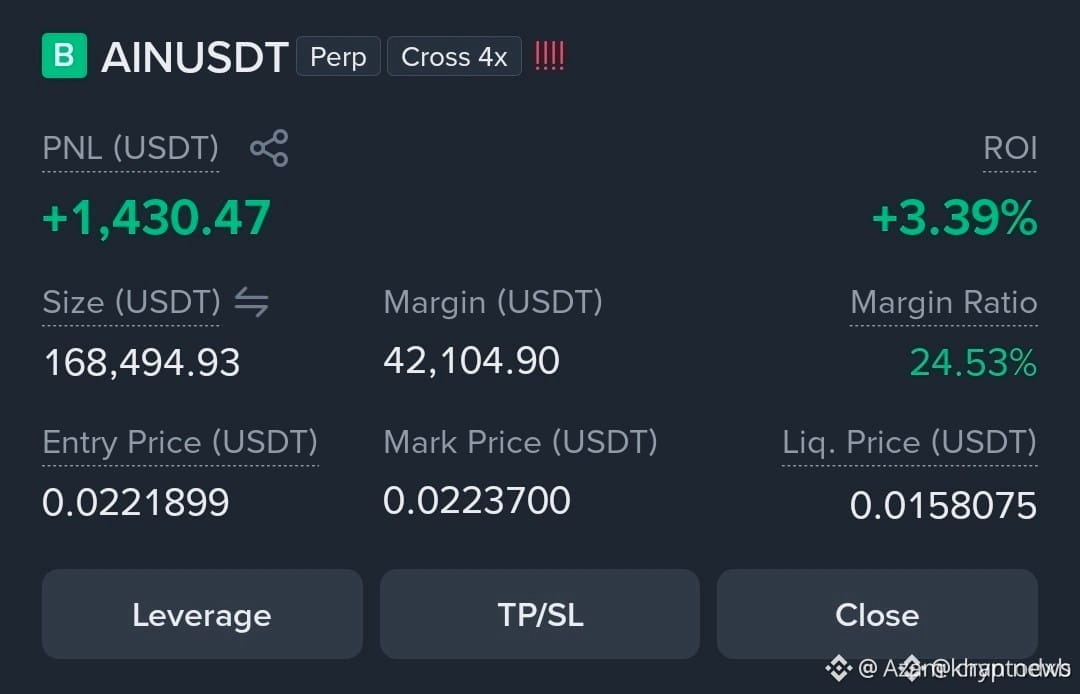The image size is (1080, 694).
Task: Click the red ADL indicator bars
Action: (x=550, y=56)
